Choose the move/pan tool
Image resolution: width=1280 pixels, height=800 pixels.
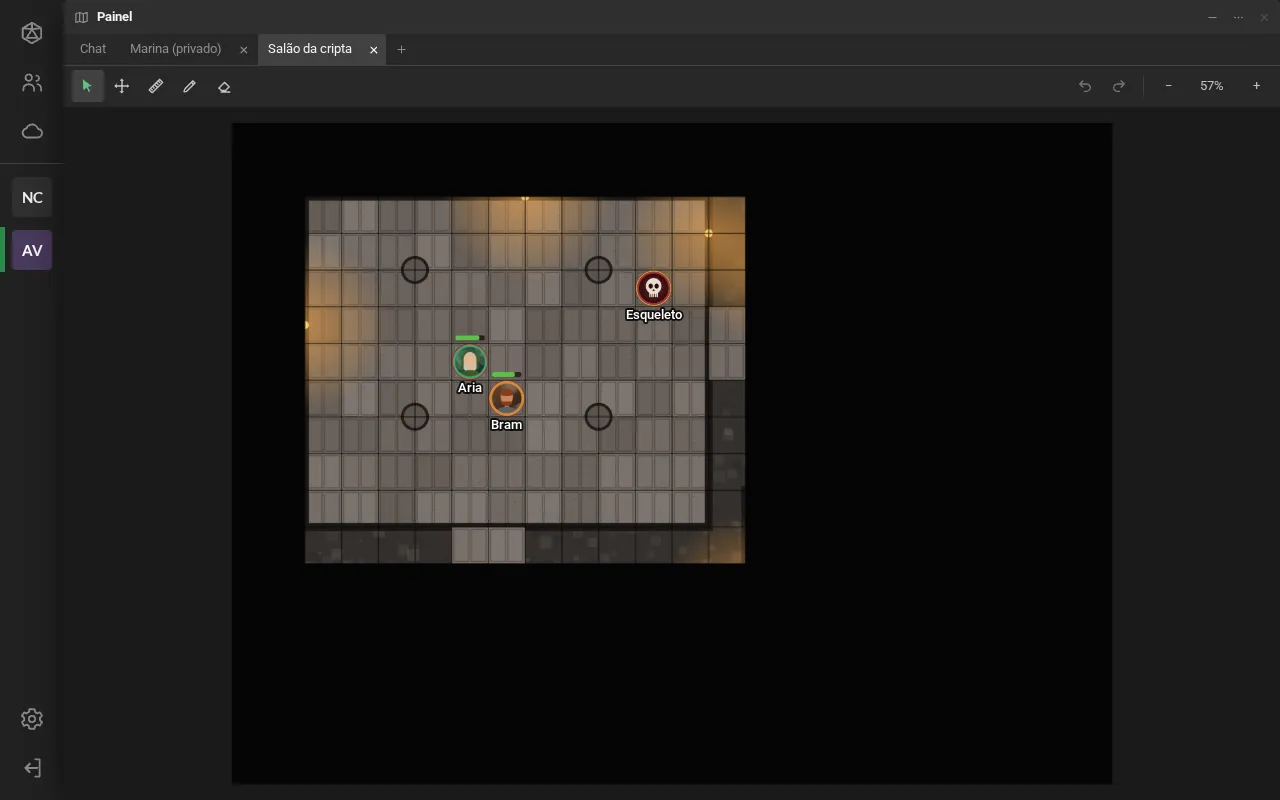pos(122,86)
